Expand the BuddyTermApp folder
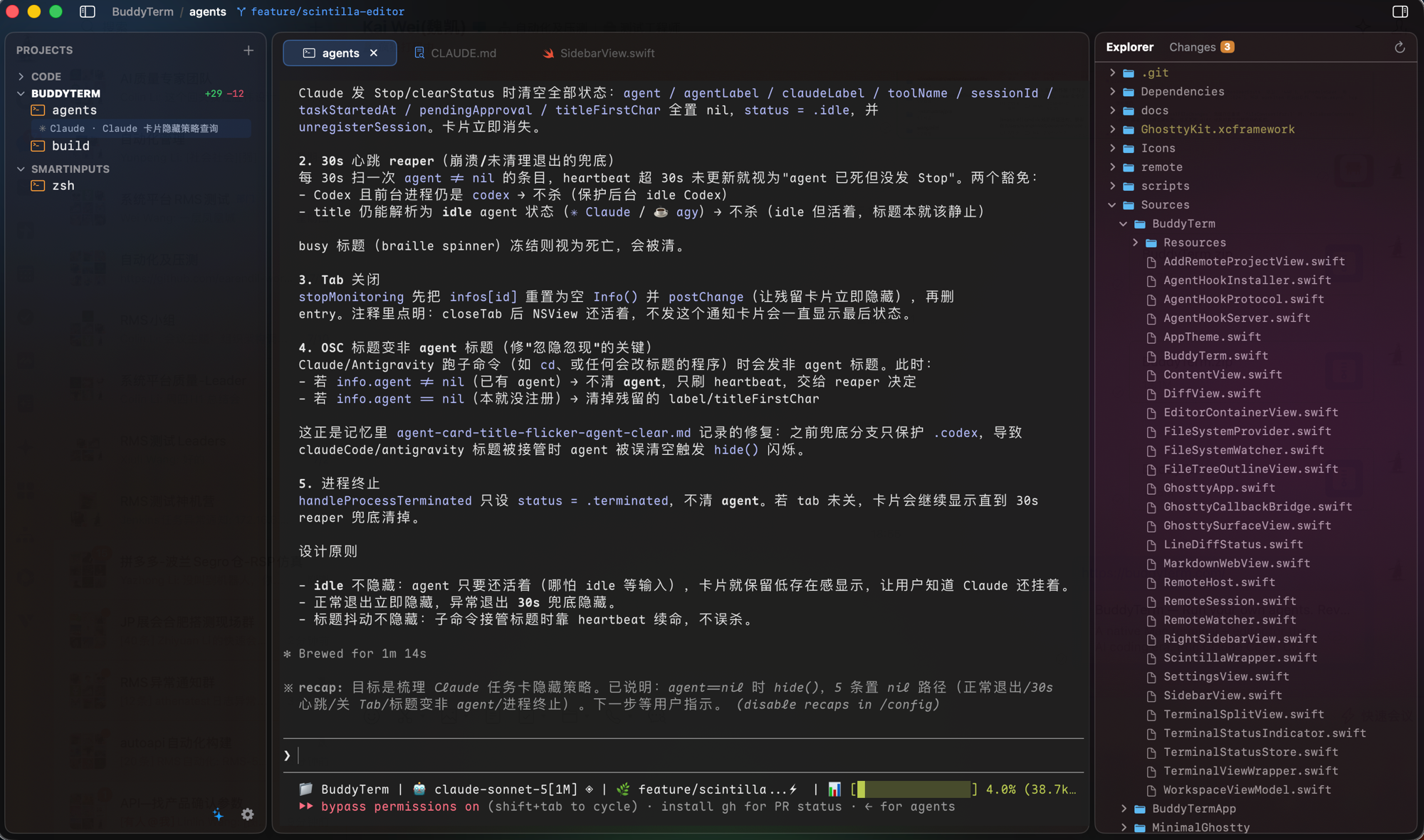Viewport: 1424px width, 840px height. pyautogui.click(x=1124, y=809)
